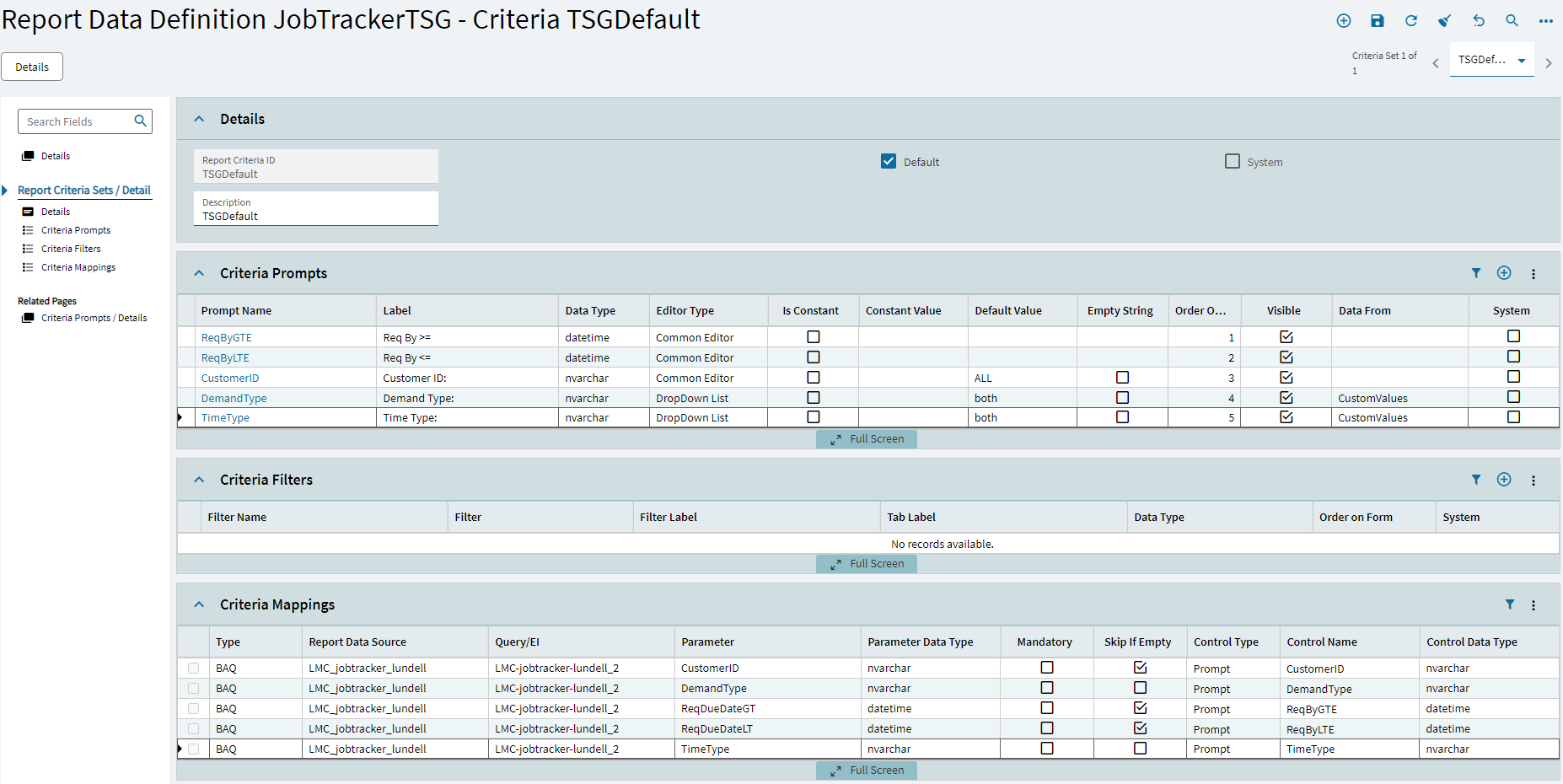Click Report Criteria Sets / Detail link
Image resolution: width=1563 pixels, height=784 pixels.
click(x=84, y=191)
